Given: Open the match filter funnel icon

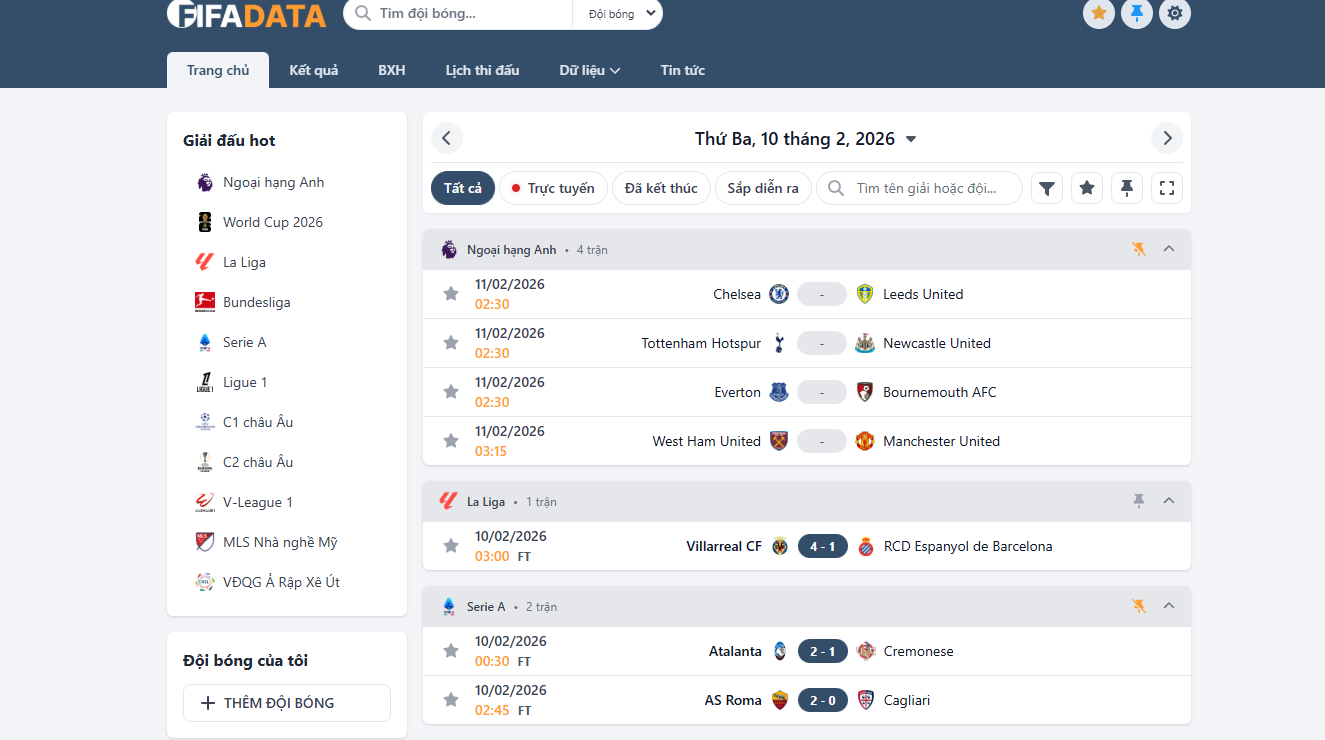Looking at the screenshot, I should coord(1047,188).
